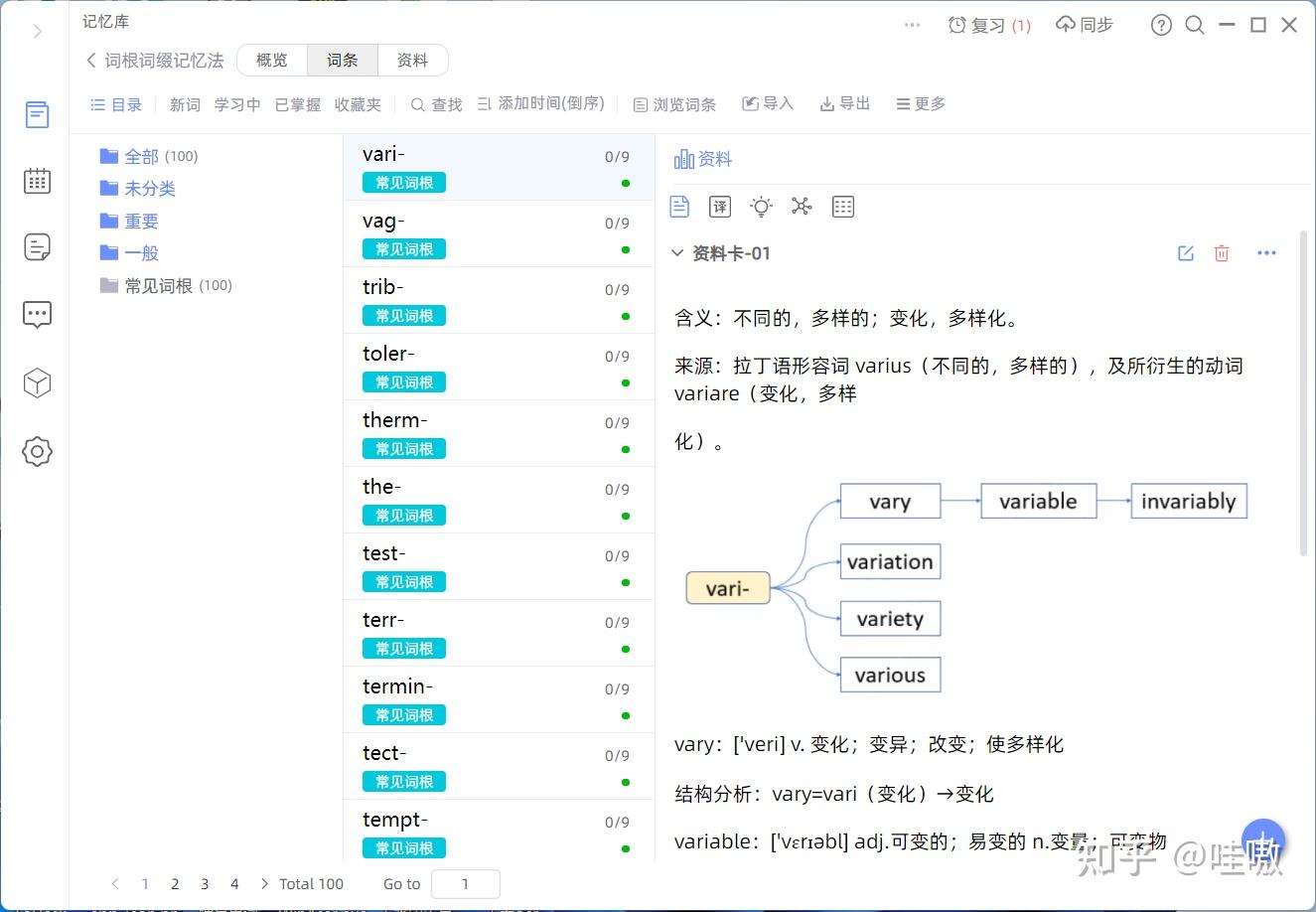Select the tempt- entry
Image resolution: width=1316 pixels, height=912 pixels.
tap(499, 832)
